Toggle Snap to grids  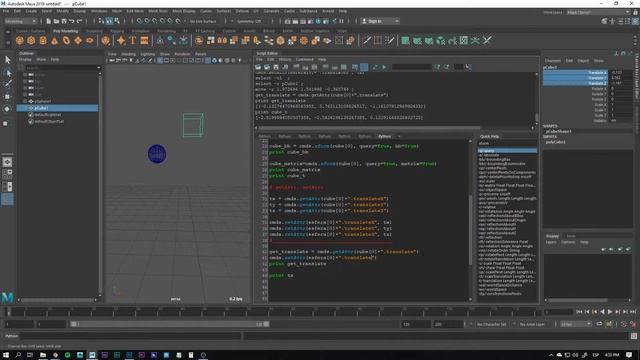[x=140, y=21]
